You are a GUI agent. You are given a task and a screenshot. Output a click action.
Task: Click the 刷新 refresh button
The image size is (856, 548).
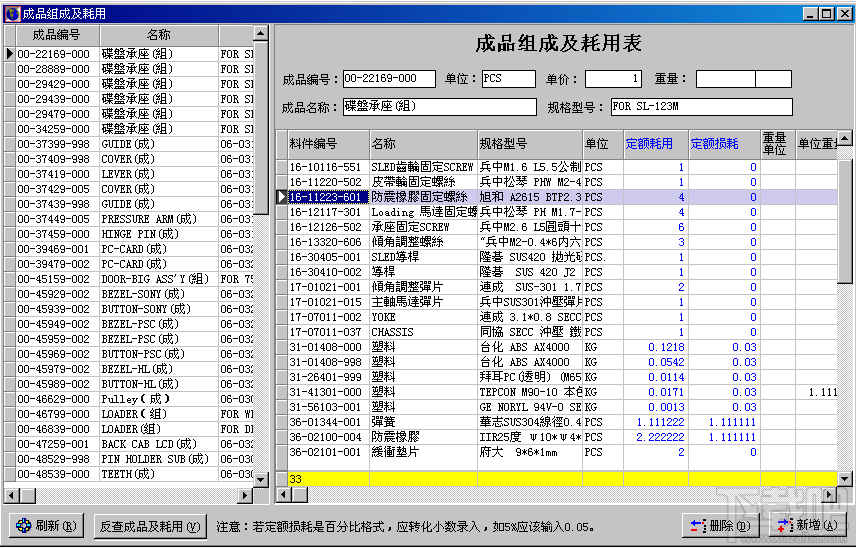tap(46, 526)
